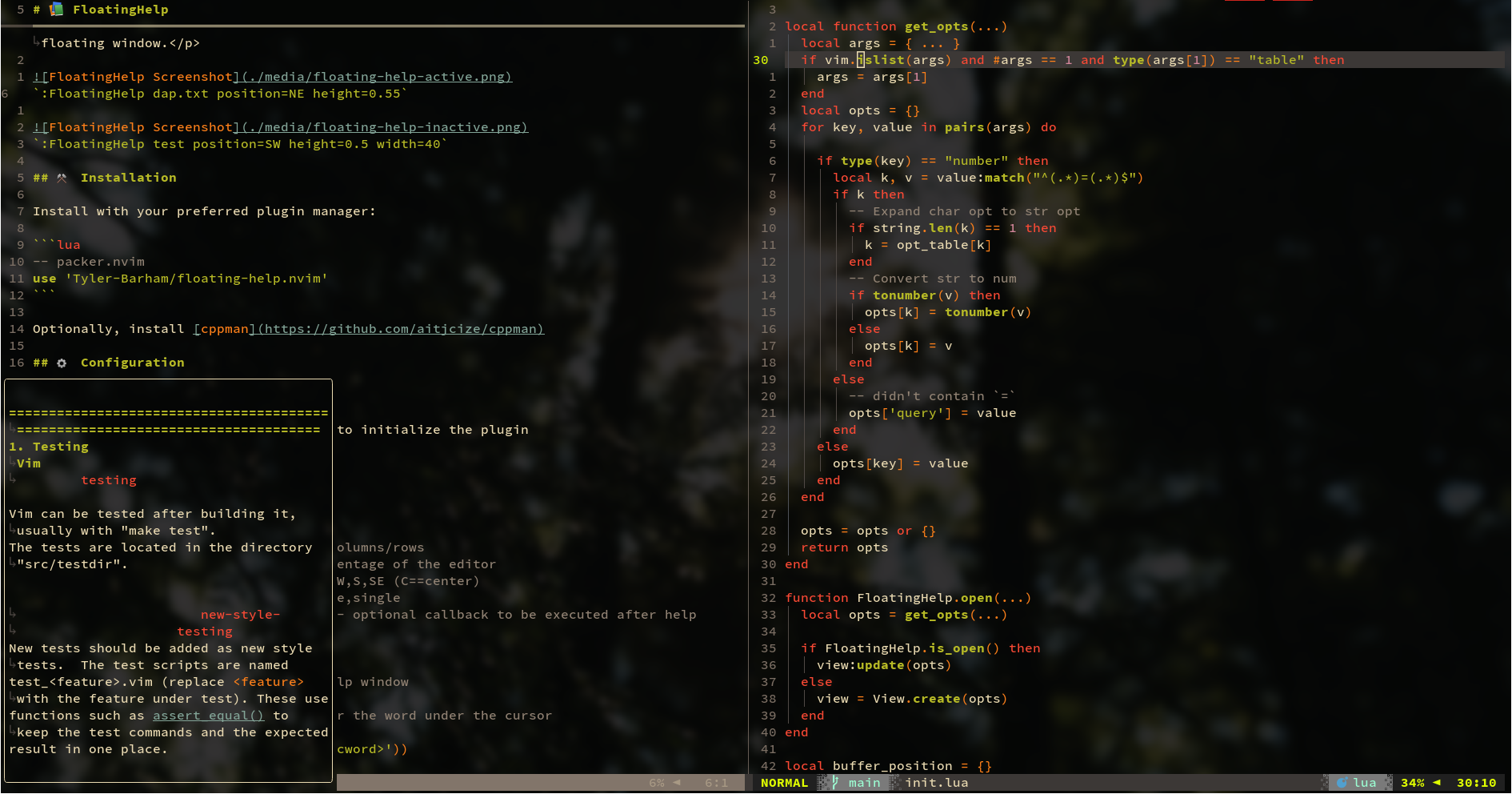Image resolution: width=1512 pixels, height=794 pixels.
Task: Click the 'lua' filetype label in statusline
Action: click(x=1365, y=783)
